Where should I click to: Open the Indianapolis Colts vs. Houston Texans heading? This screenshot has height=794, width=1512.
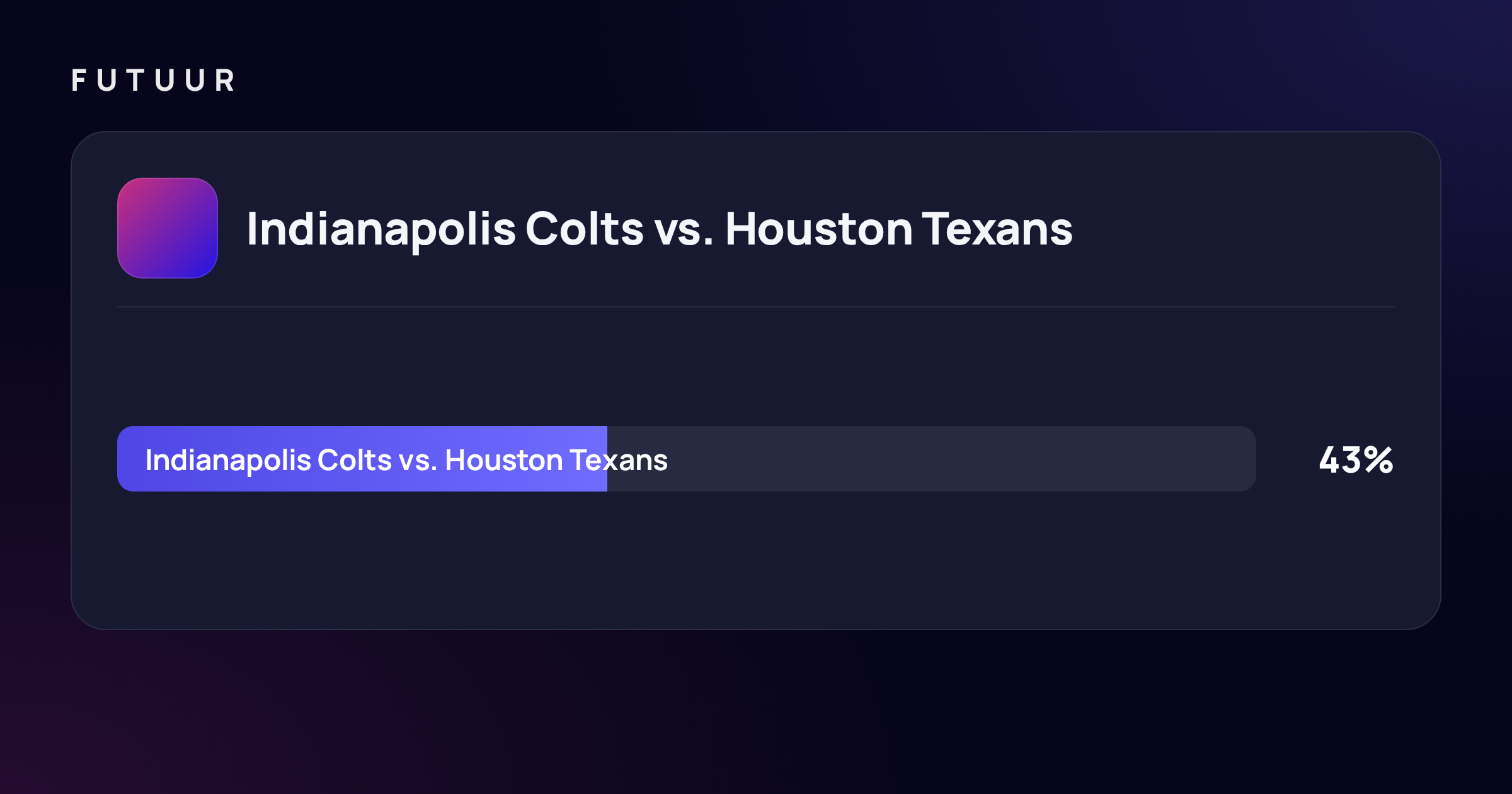point(660,229)
